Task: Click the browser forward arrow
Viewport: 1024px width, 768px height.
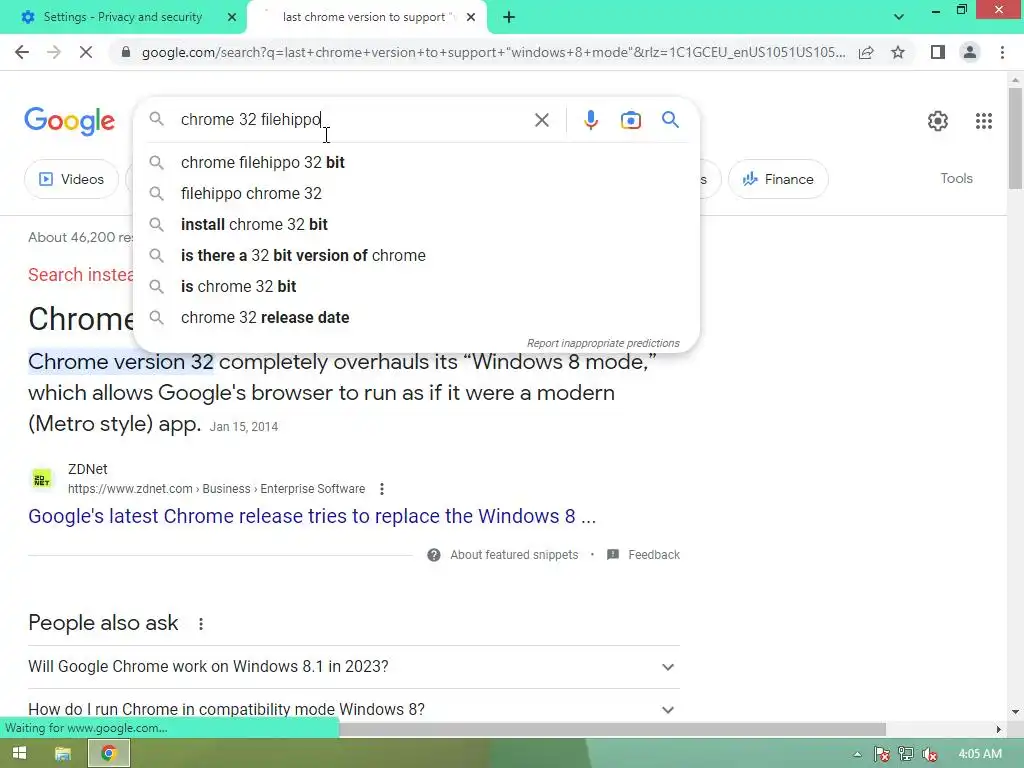Action: [54, 52]
